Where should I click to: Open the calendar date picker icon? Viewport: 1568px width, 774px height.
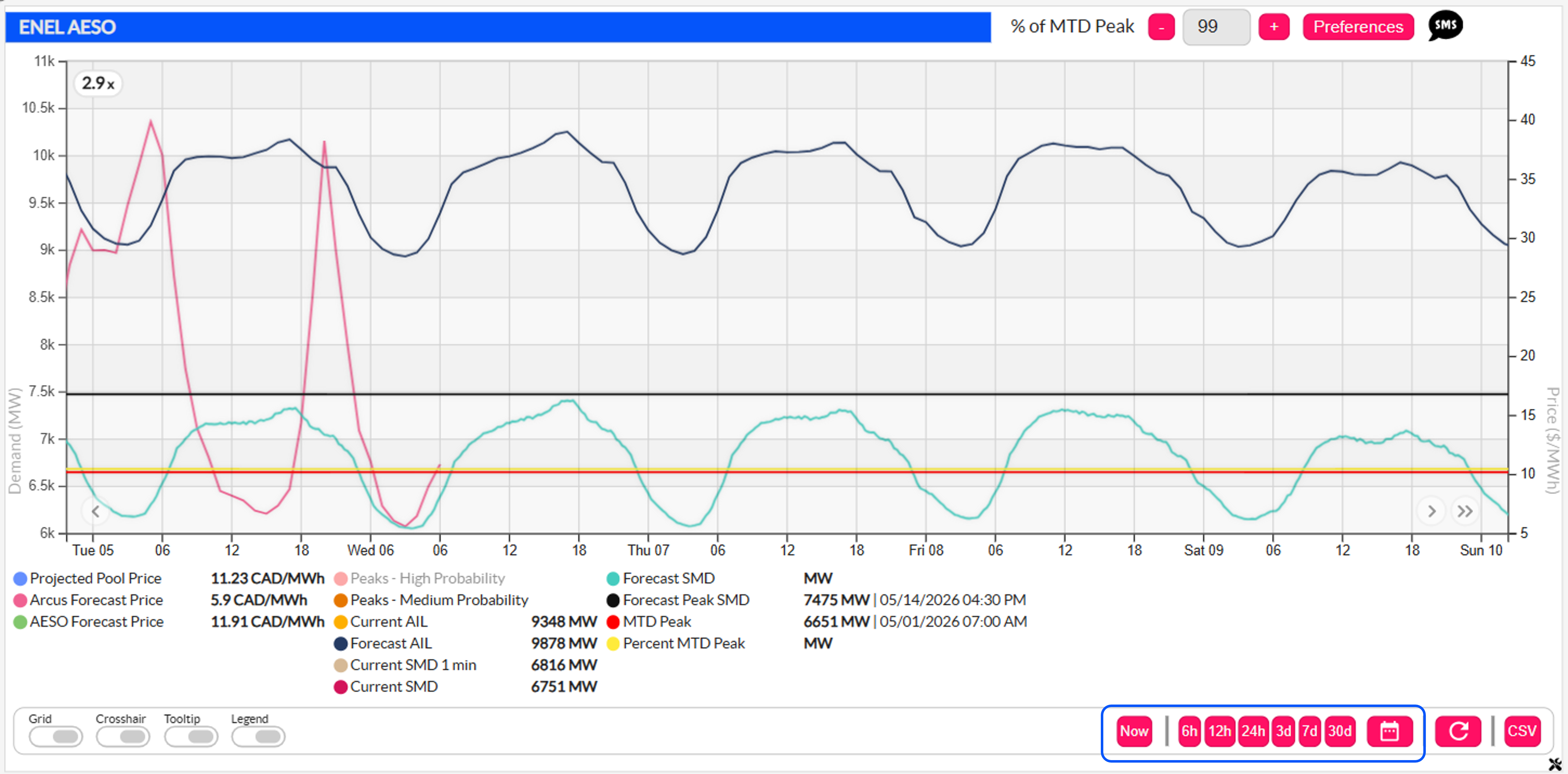(x=1390, y=731)
